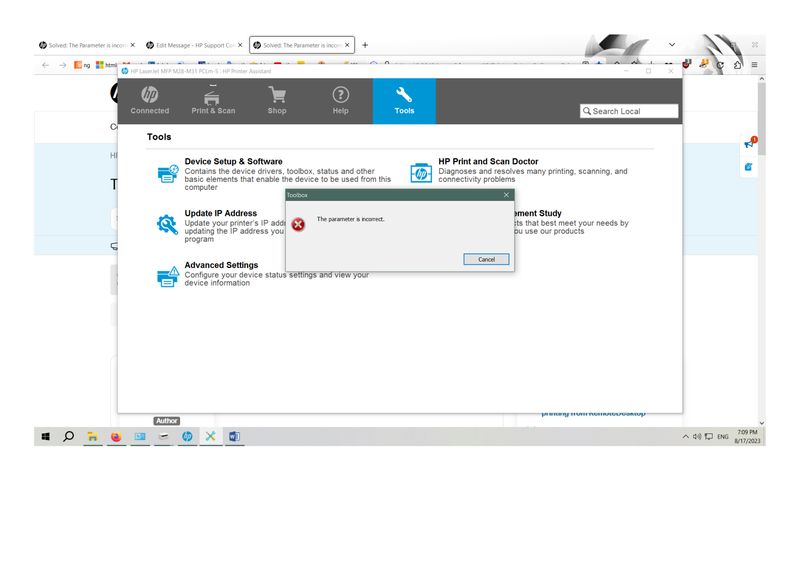Click the Device Setup & Software icon

(168, 174)
